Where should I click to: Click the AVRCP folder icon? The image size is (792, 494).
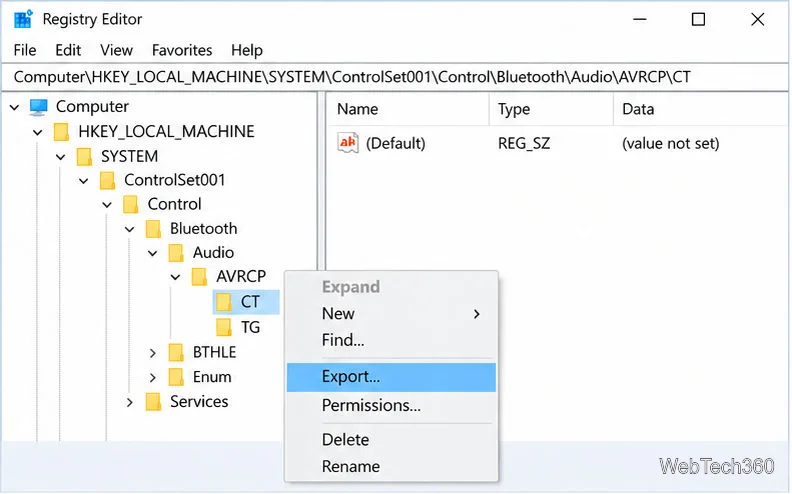(199, 277)
